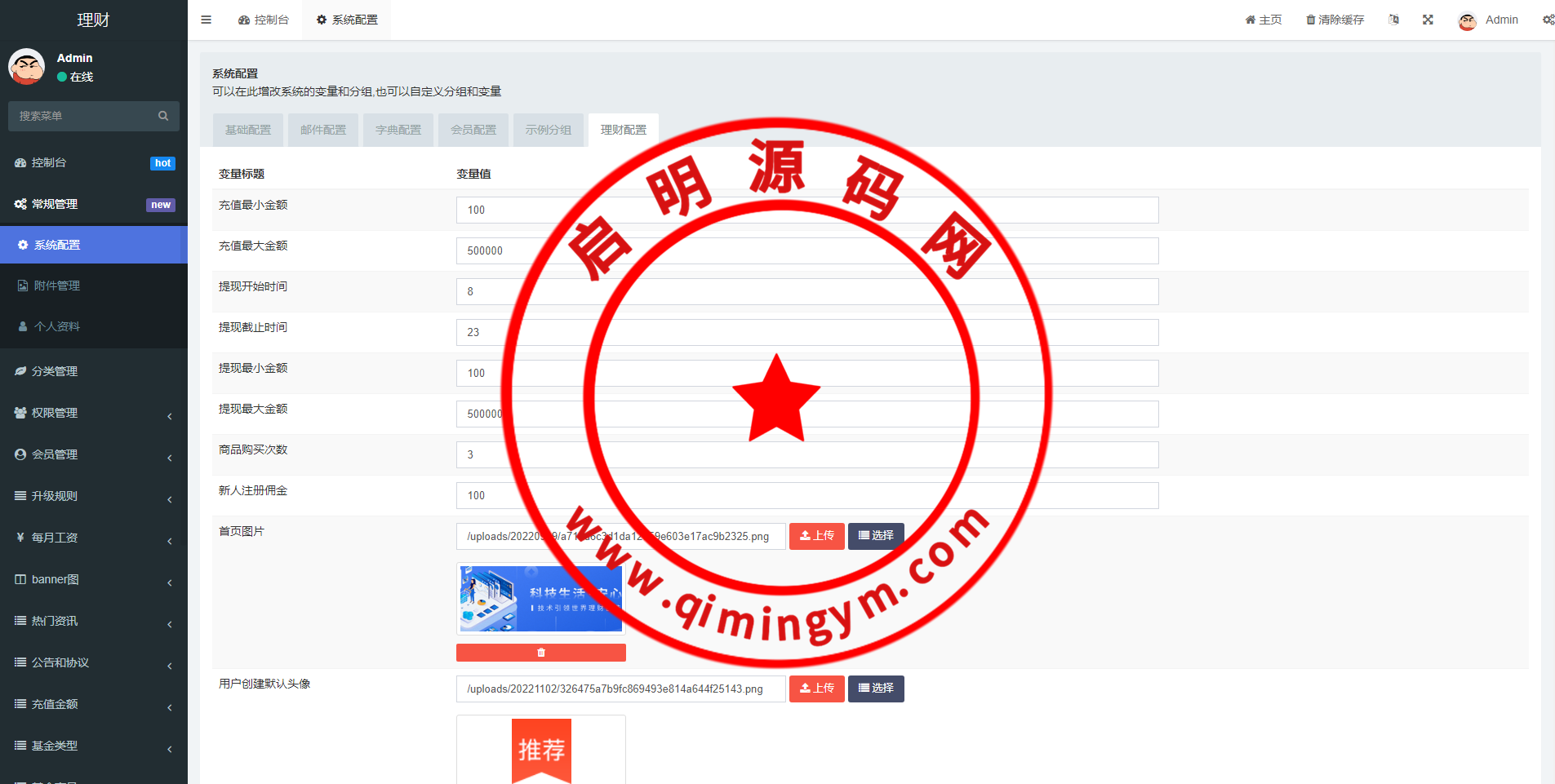Expand the 会员管理 sidebar menu
Screen dimensions: 1555x784
coord(94,454)
